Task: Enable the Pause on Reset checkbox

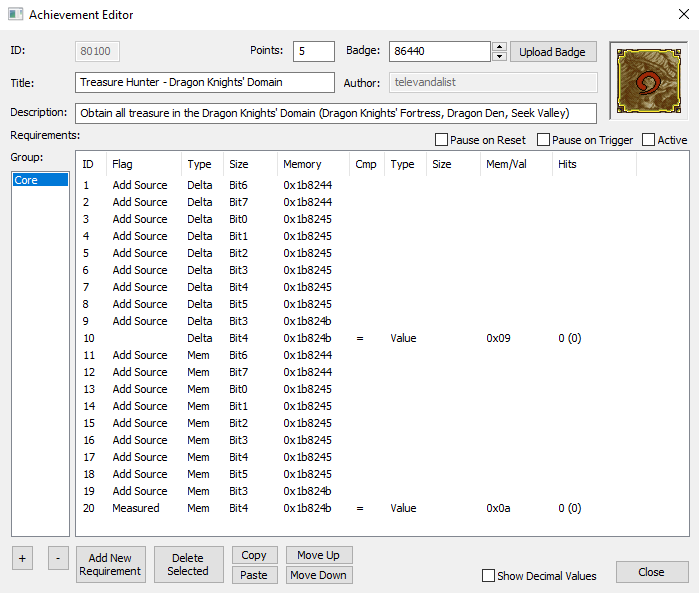Action: pyautogui.click(x=441, y=140)
